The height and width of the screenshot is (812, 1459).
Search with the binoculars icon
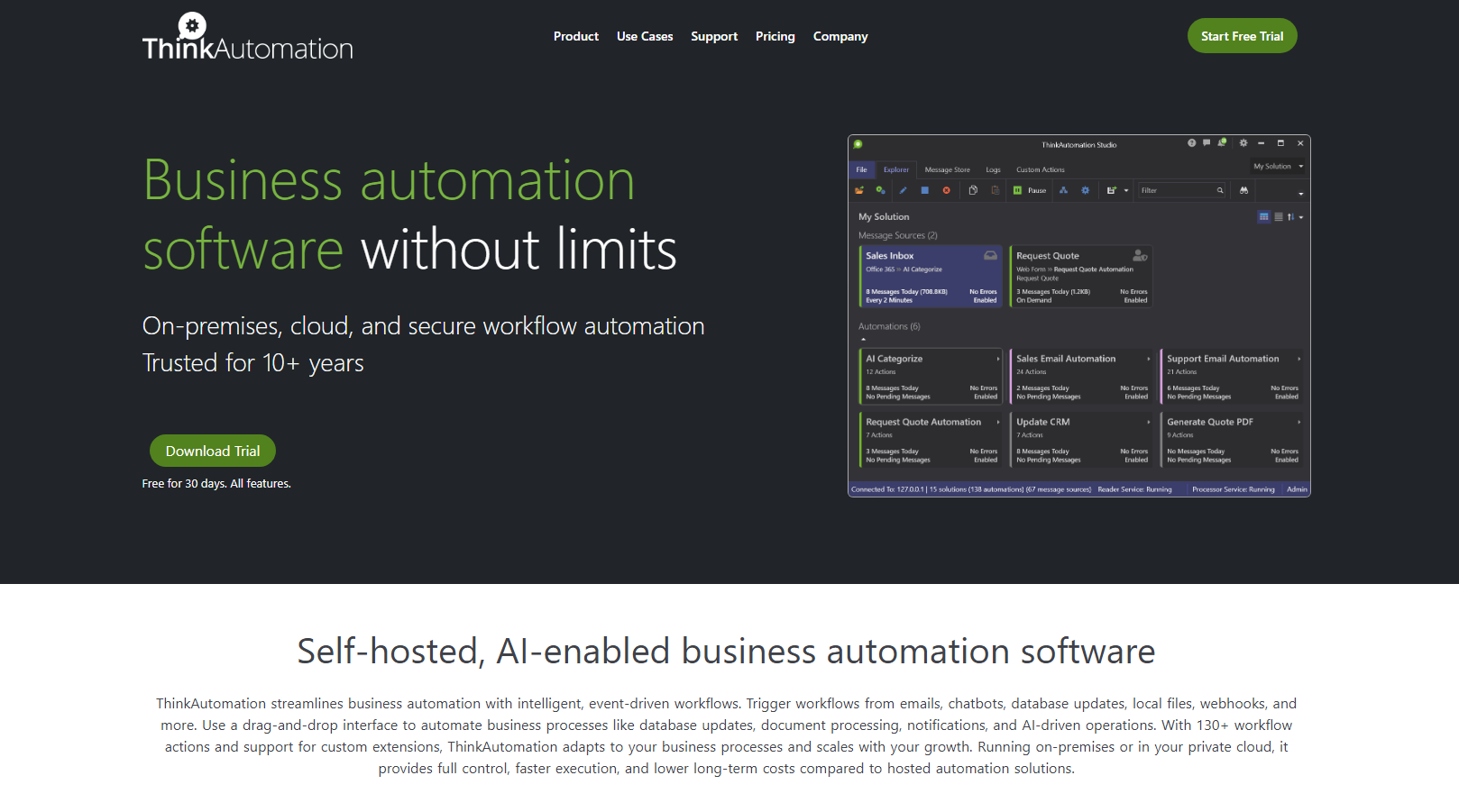tap(1243, 191)
